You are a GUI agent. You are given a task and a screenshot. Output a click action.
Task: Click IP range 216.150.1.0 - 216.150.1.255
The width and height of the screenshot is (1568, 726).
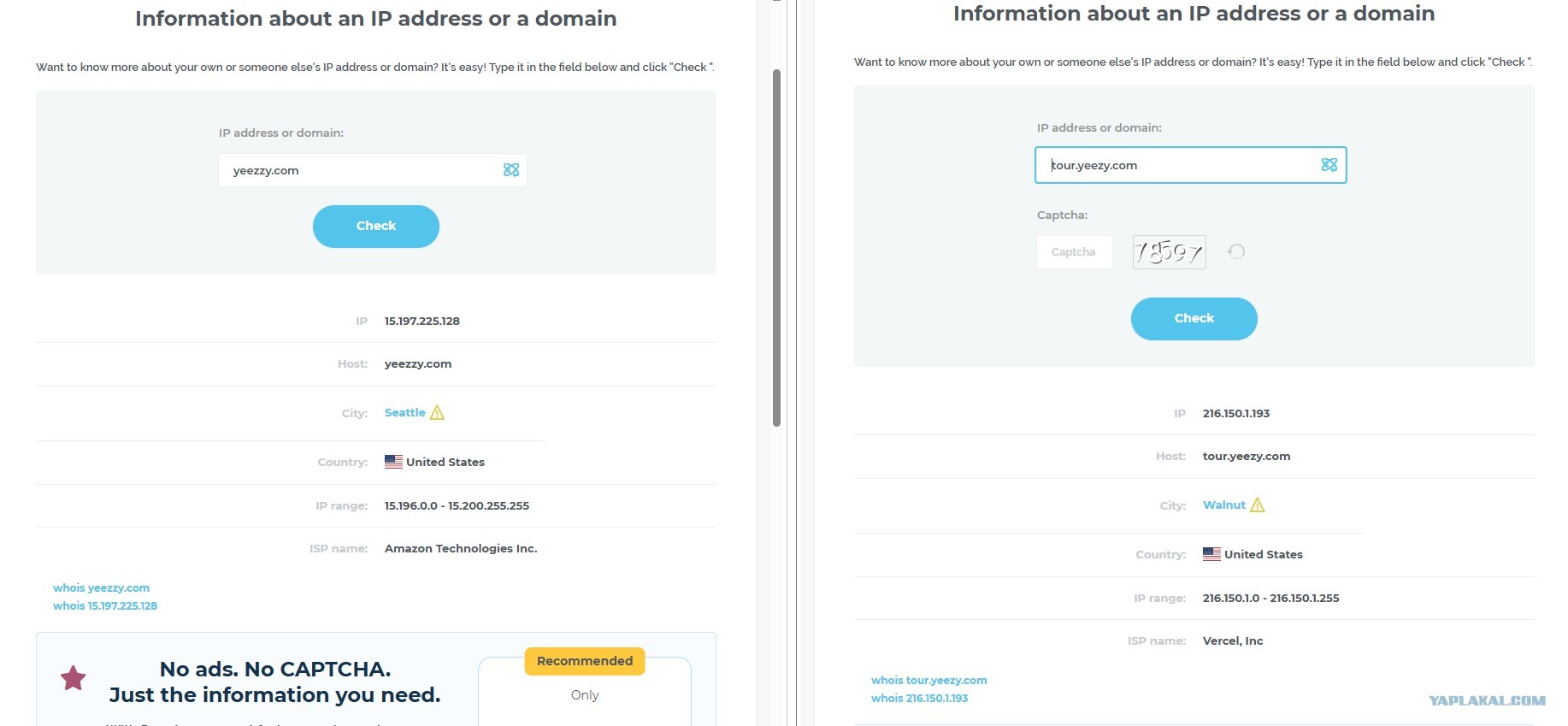1271,599
